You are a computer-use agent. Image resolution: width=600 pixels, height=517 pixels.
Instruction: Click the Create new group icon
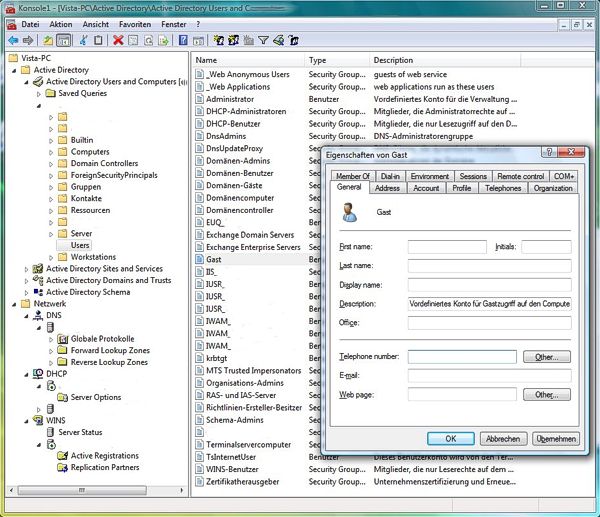point(233,40)
